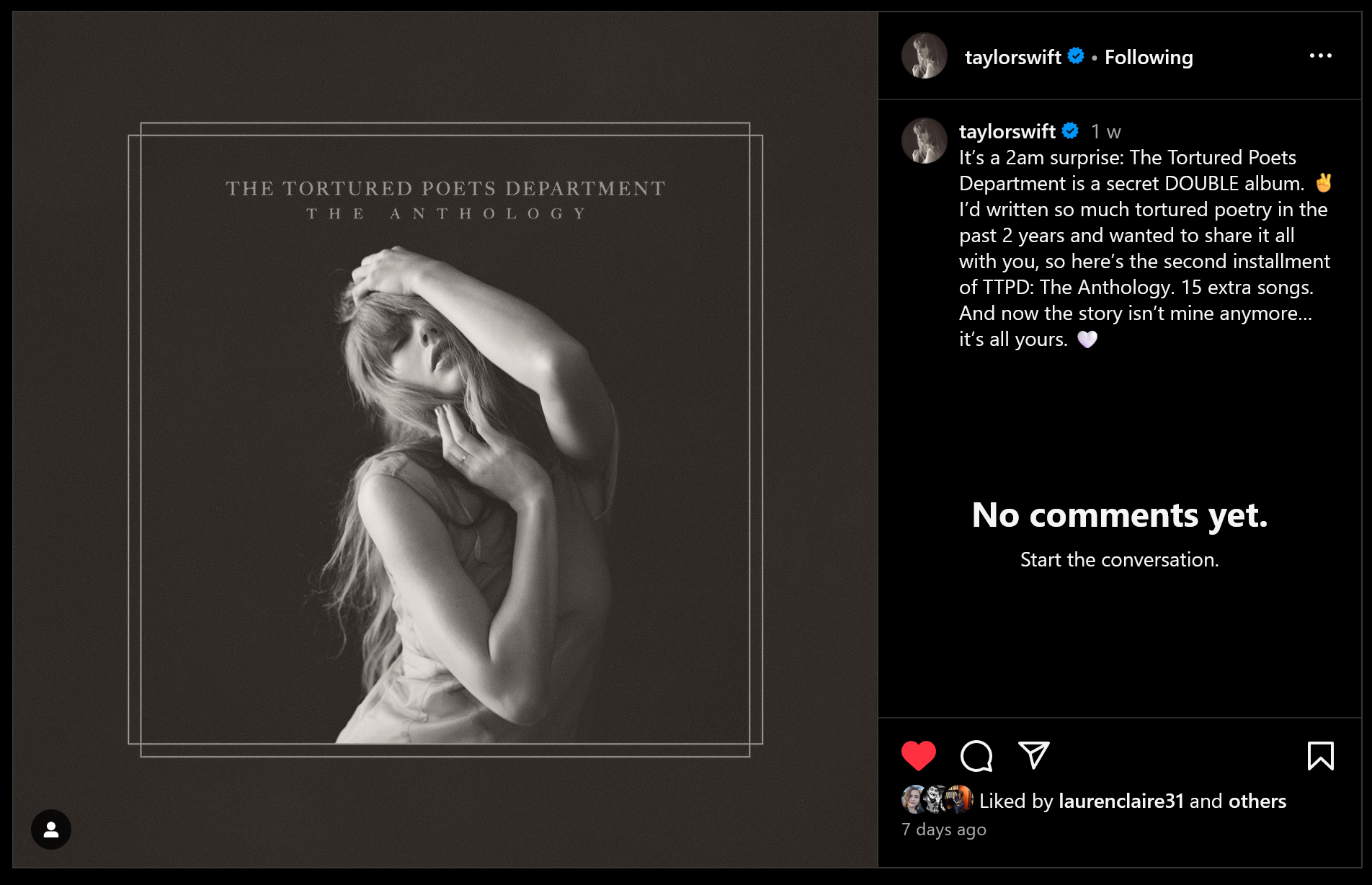Share the post via paper plane icon
This screenshot has width=1372, height=885.
pos(1034,755)
